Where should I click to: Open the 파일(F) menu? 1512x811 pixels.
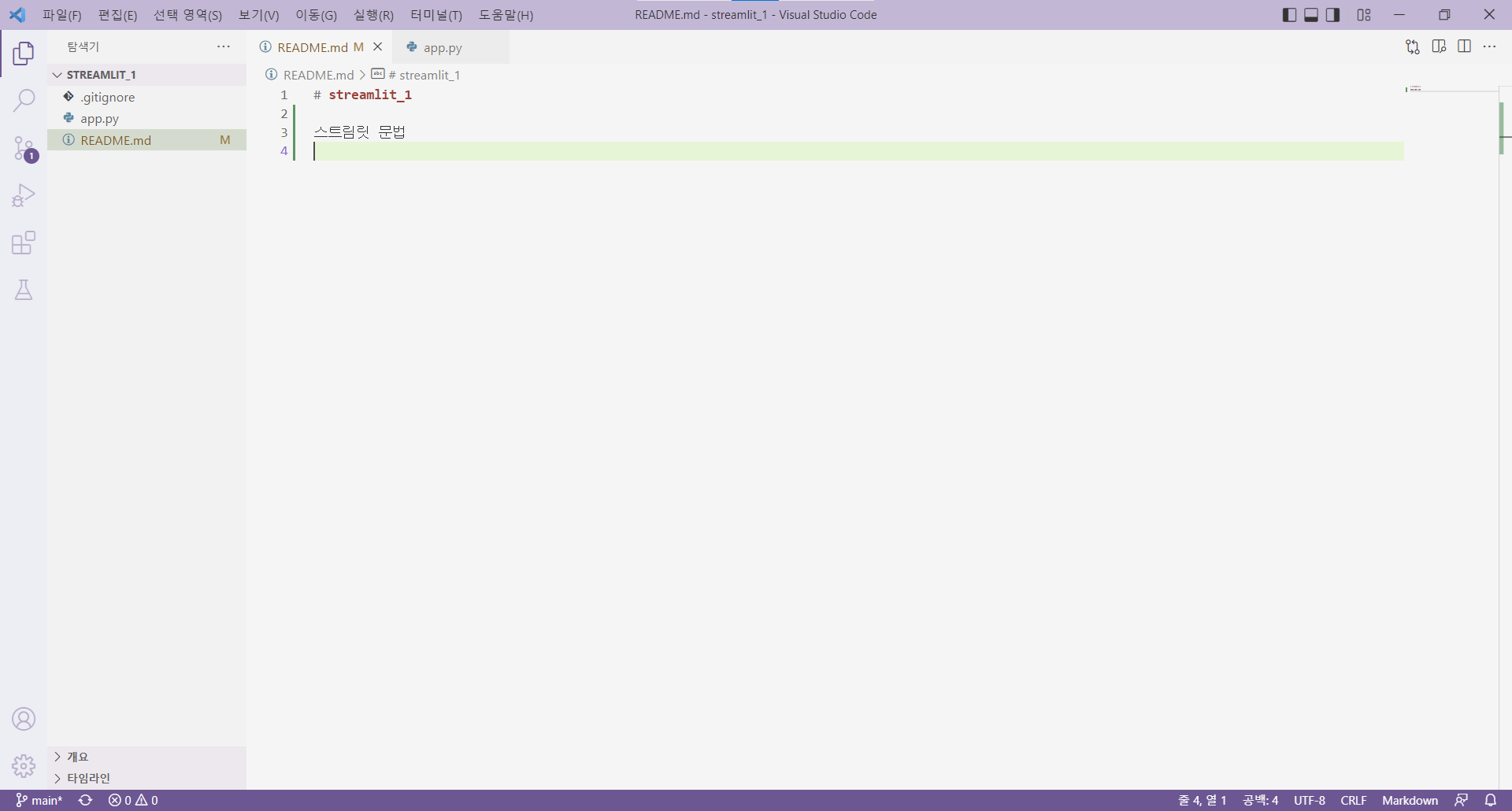coord(62,15)
